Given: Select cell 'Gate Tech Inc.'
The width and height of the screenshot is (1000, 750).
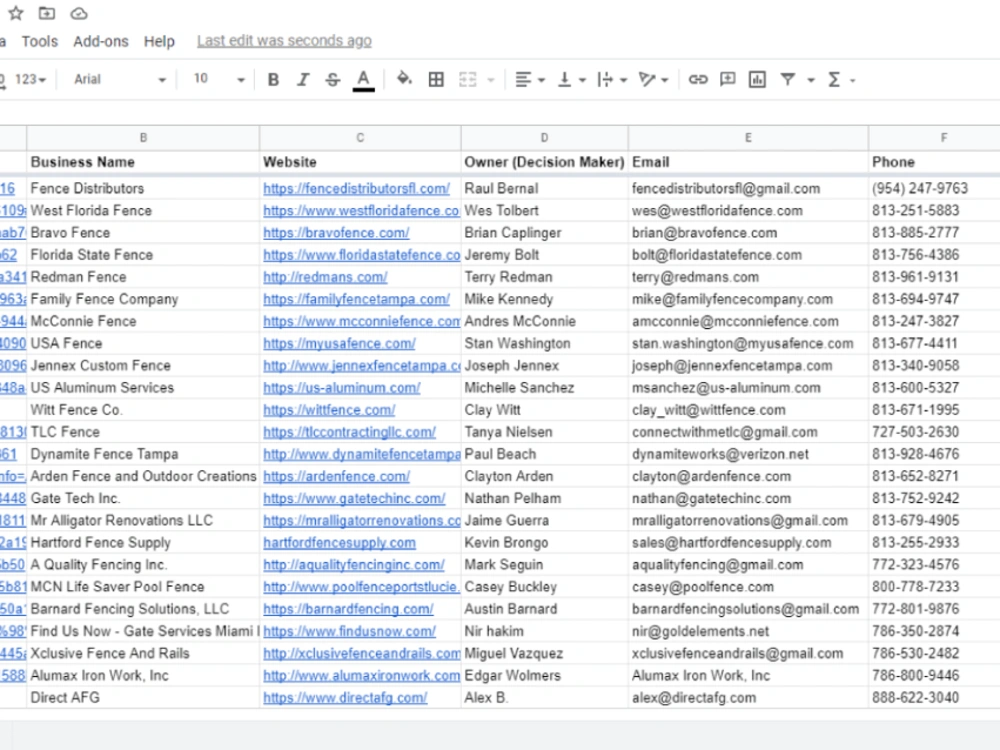Looking at the screenshot, I should [143, 498].
